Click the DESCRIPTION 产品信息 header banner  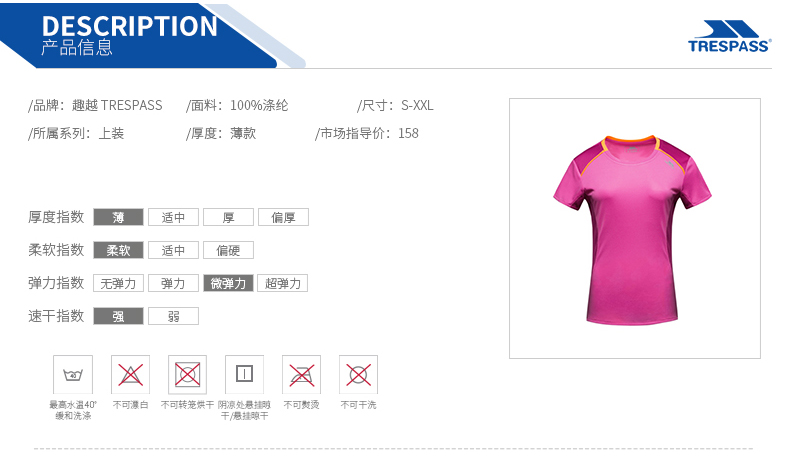click(x=151, y=35)
